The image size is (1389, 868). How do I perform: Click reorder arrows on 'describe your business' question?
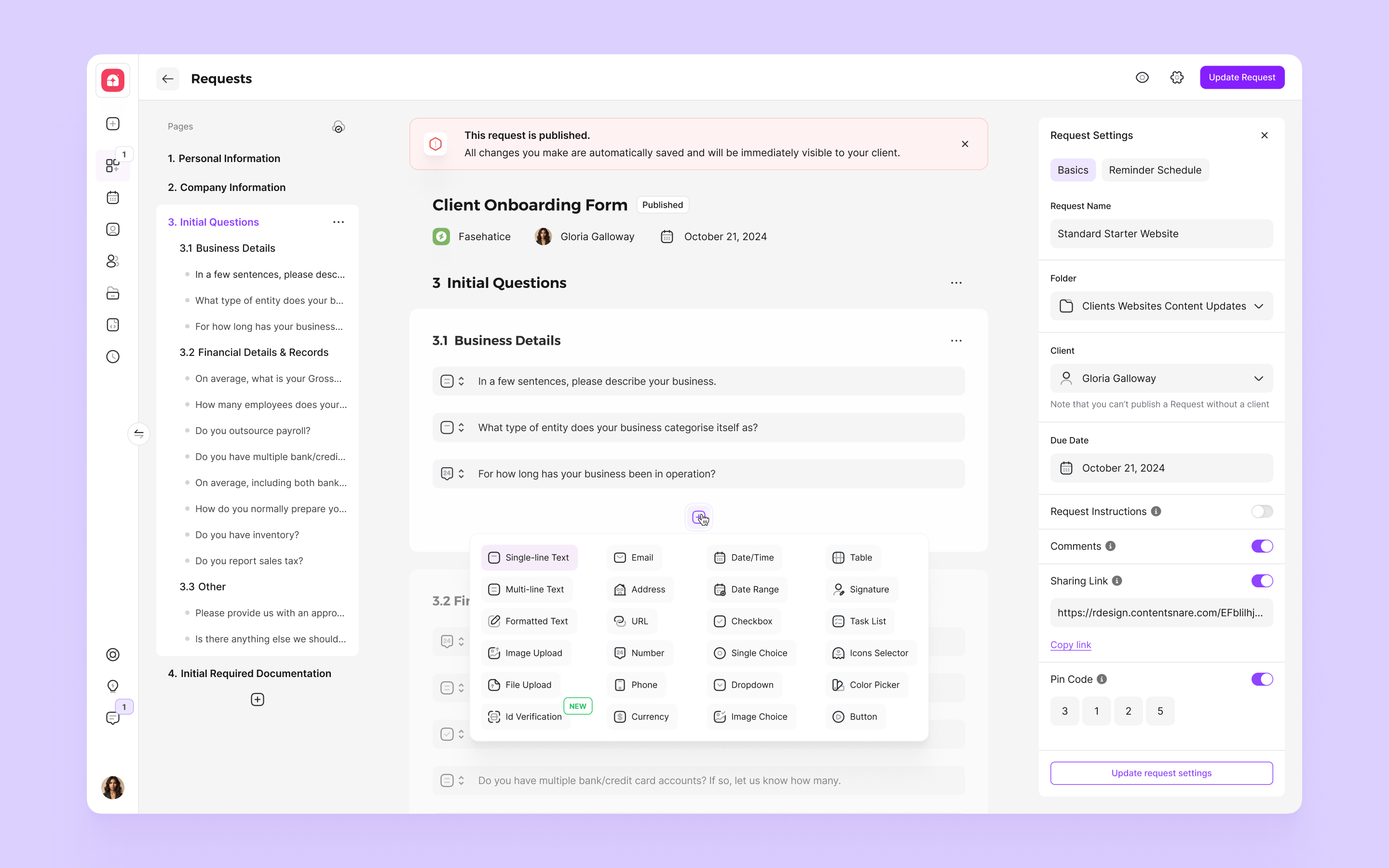pos(461,381)
